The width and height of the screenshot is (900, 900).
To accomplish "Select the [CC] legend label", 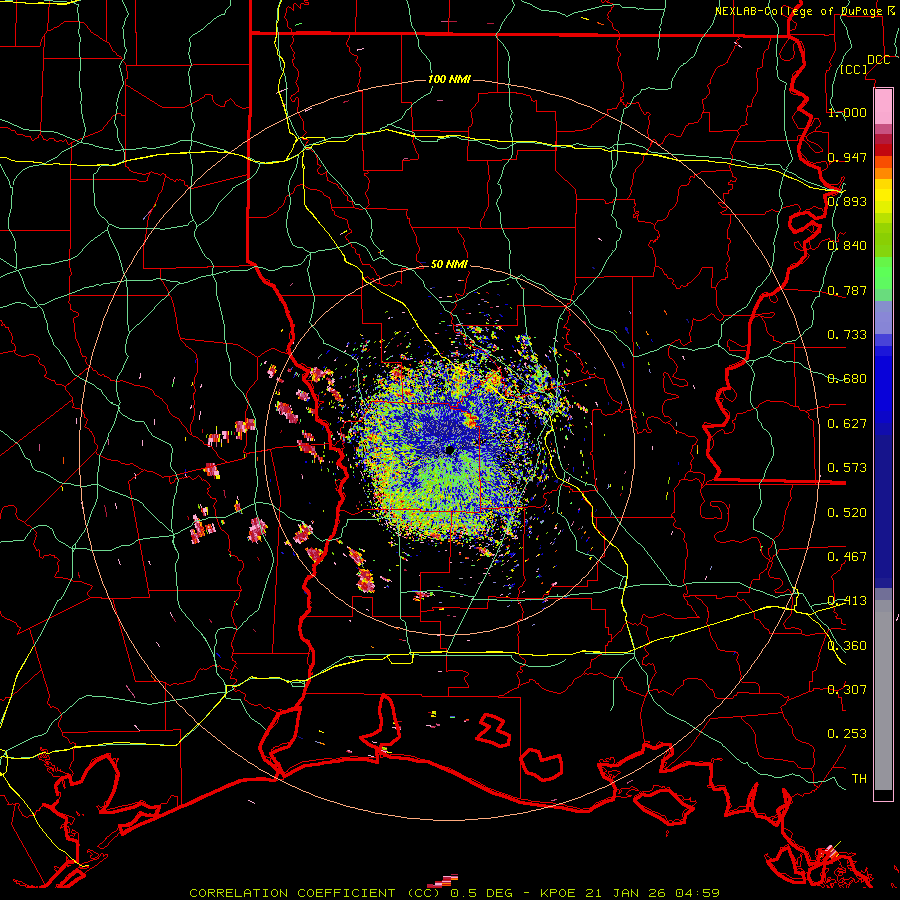I will (x=853, y=69).
